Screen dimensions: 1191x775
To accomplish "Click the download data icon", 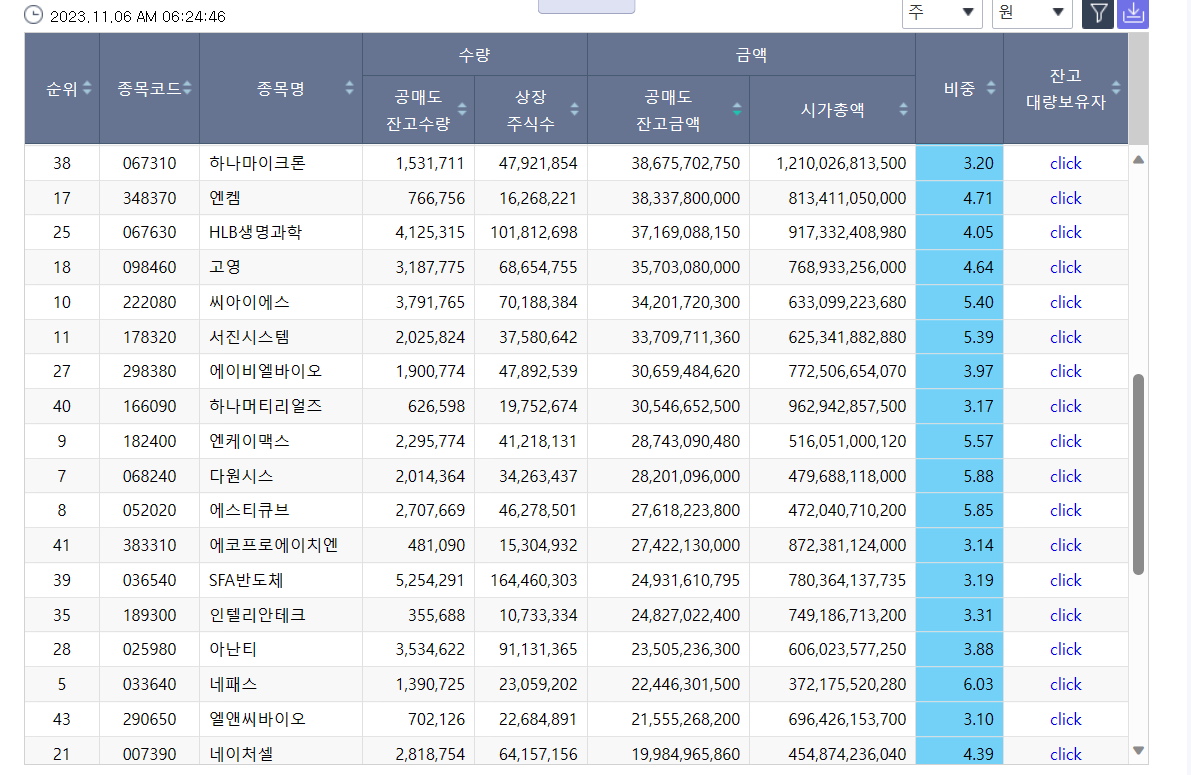I will pyautogui.click(x=1133, y=13).
